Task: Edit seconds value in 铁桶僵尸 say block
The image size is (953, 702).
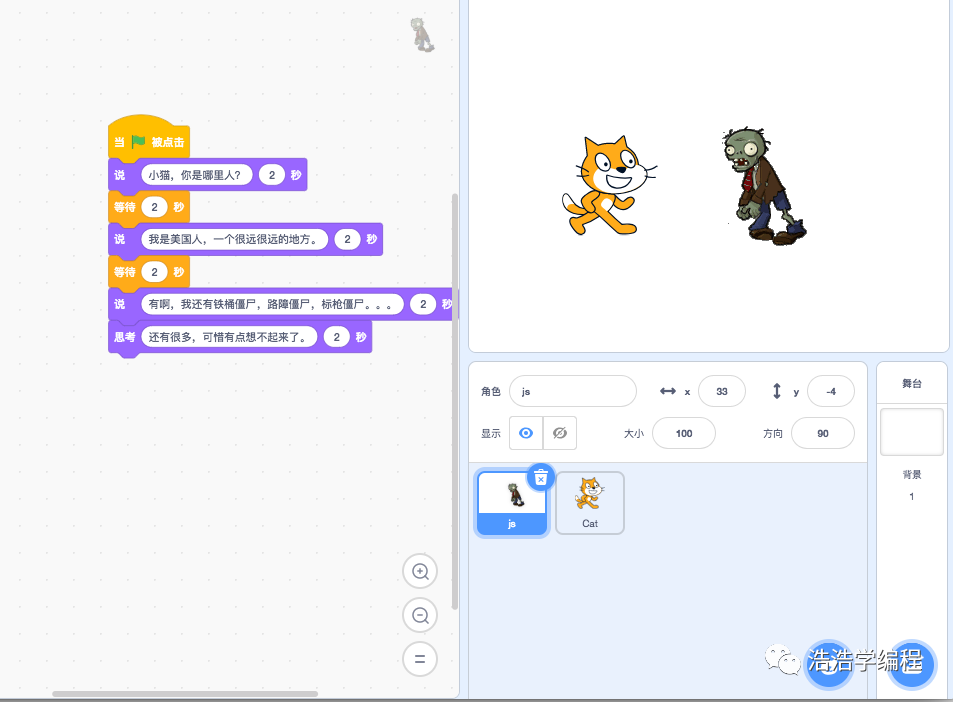Action: click(x=423, y=304)
